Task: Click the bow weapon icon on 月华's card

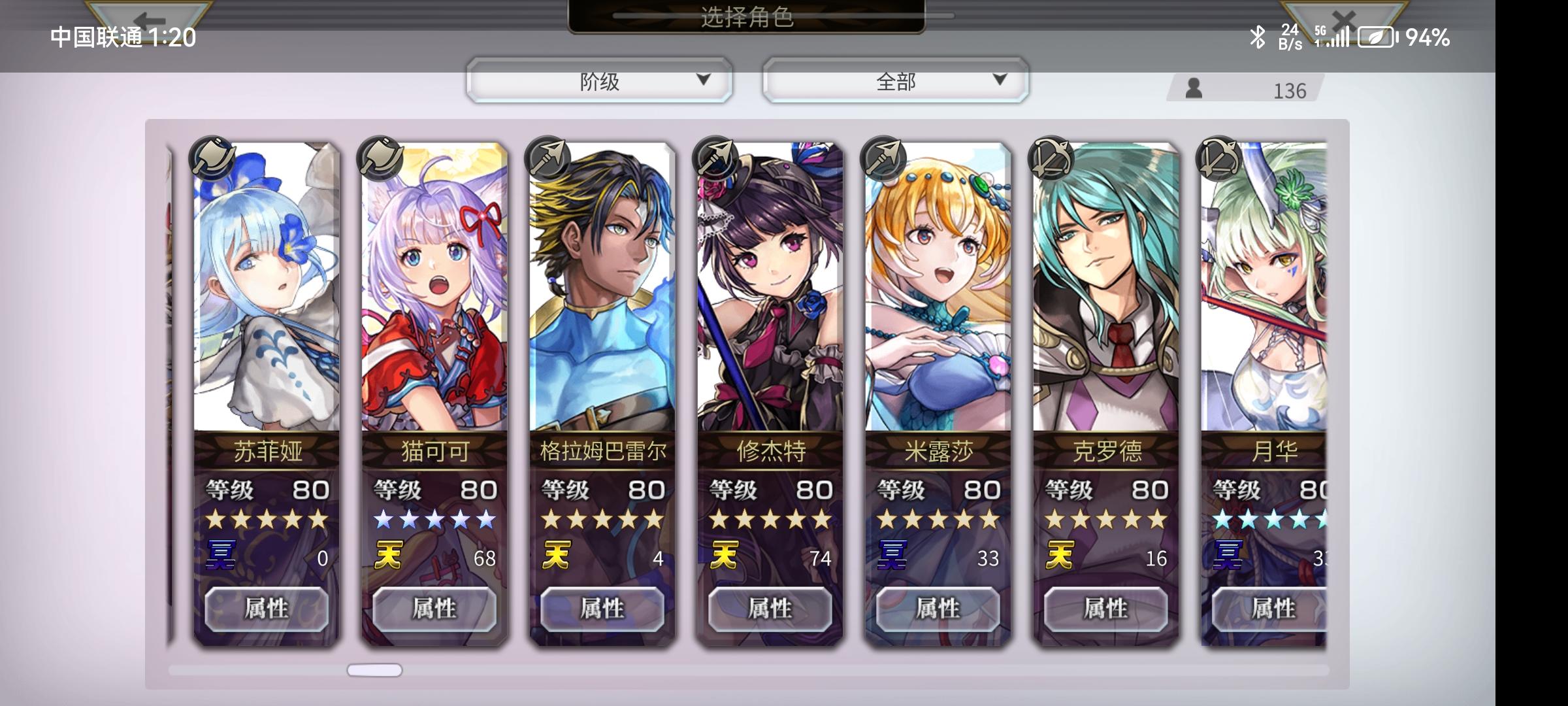Action: click(1219, 158)
